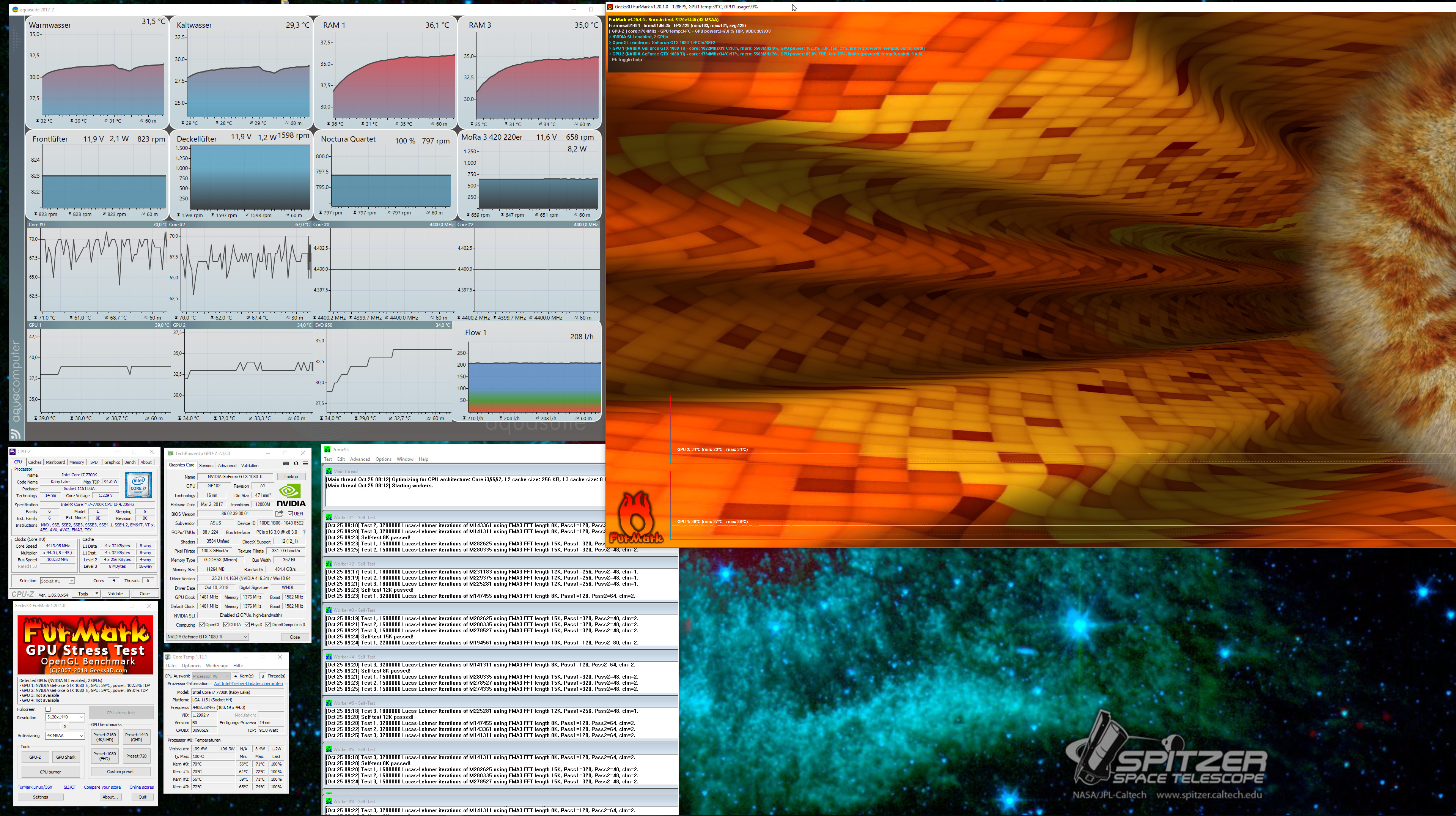Image resolution: width=1456 pixels, height=816 pixels.
Task: Click the NVIDIA logo in GPU-Z
Action: (291, 495)
